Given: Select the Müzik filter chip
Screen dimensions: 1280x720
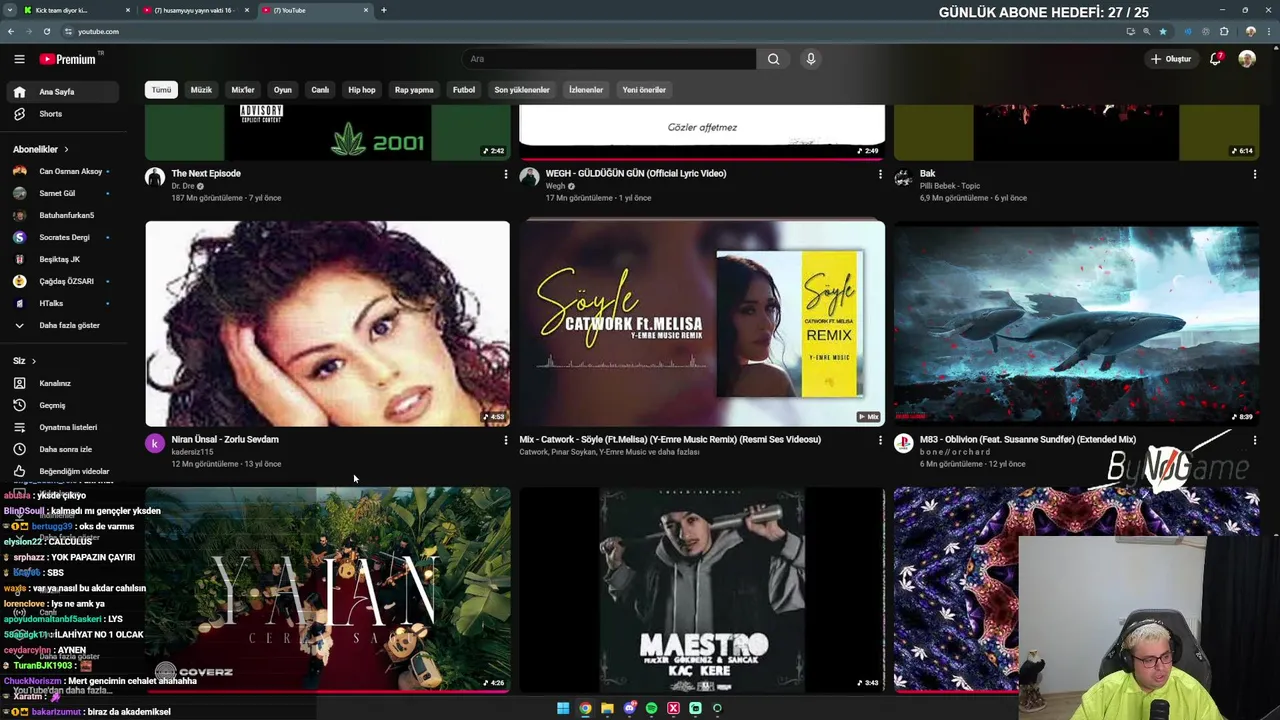Looking at the screenshot, I should click(201, 90).
